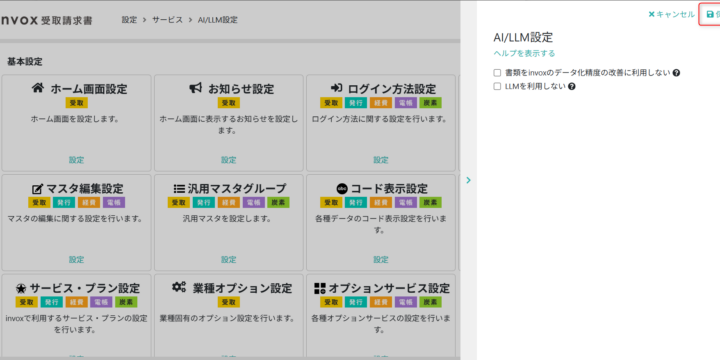Collapse side panel with the chevron arrow
The image size is (720, 360).
pyautogui.click(x=468, y=180)
